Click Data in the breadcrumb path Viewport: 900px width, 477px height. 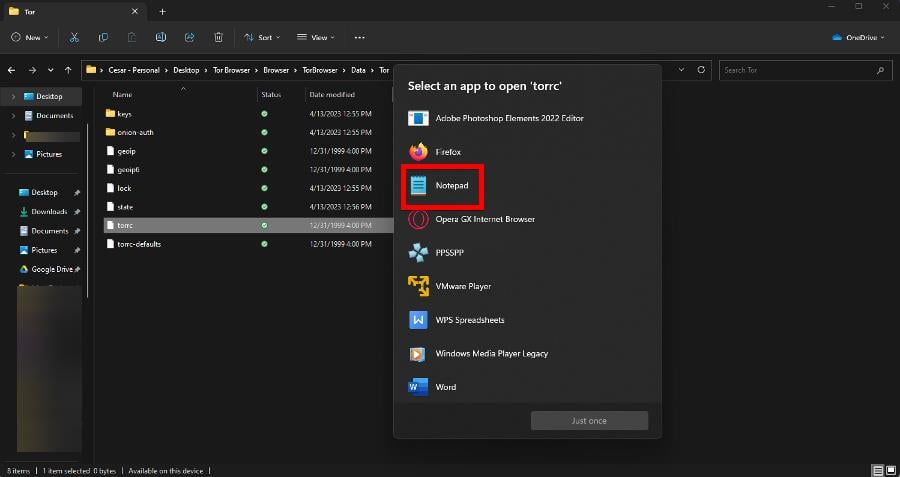point(358,70)
